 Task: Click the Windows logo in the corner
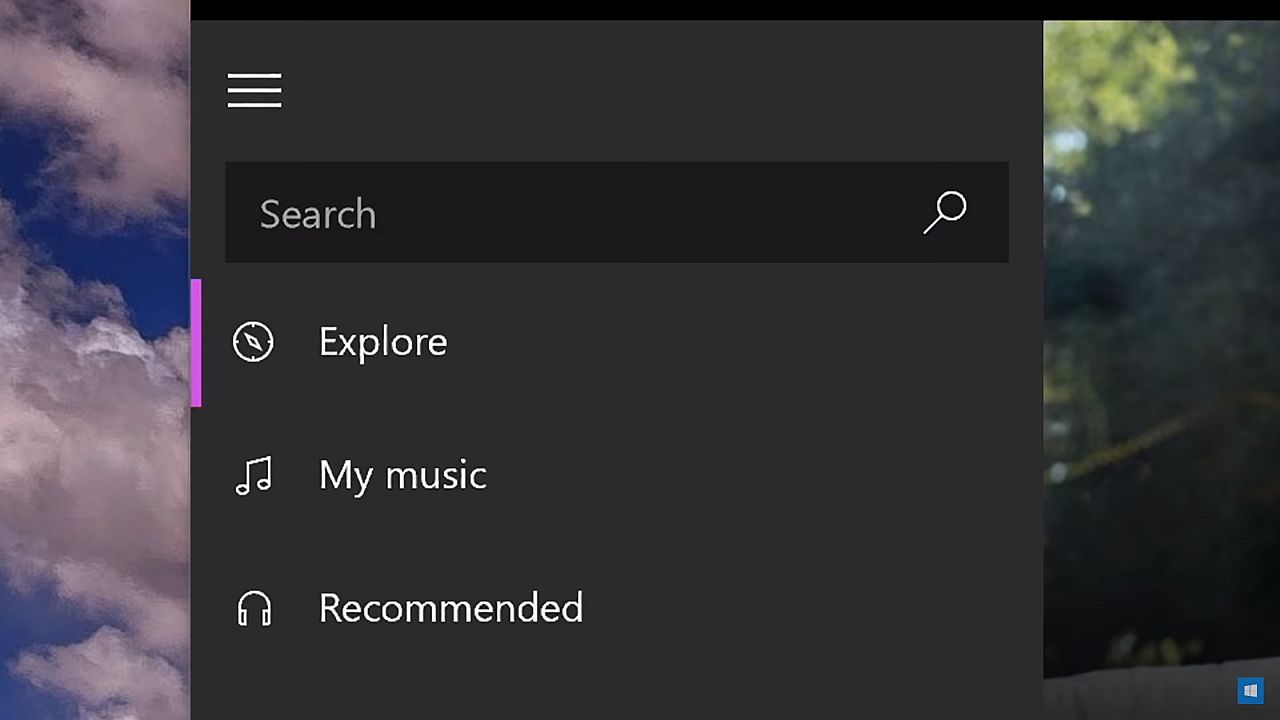tap(1250, 690)
